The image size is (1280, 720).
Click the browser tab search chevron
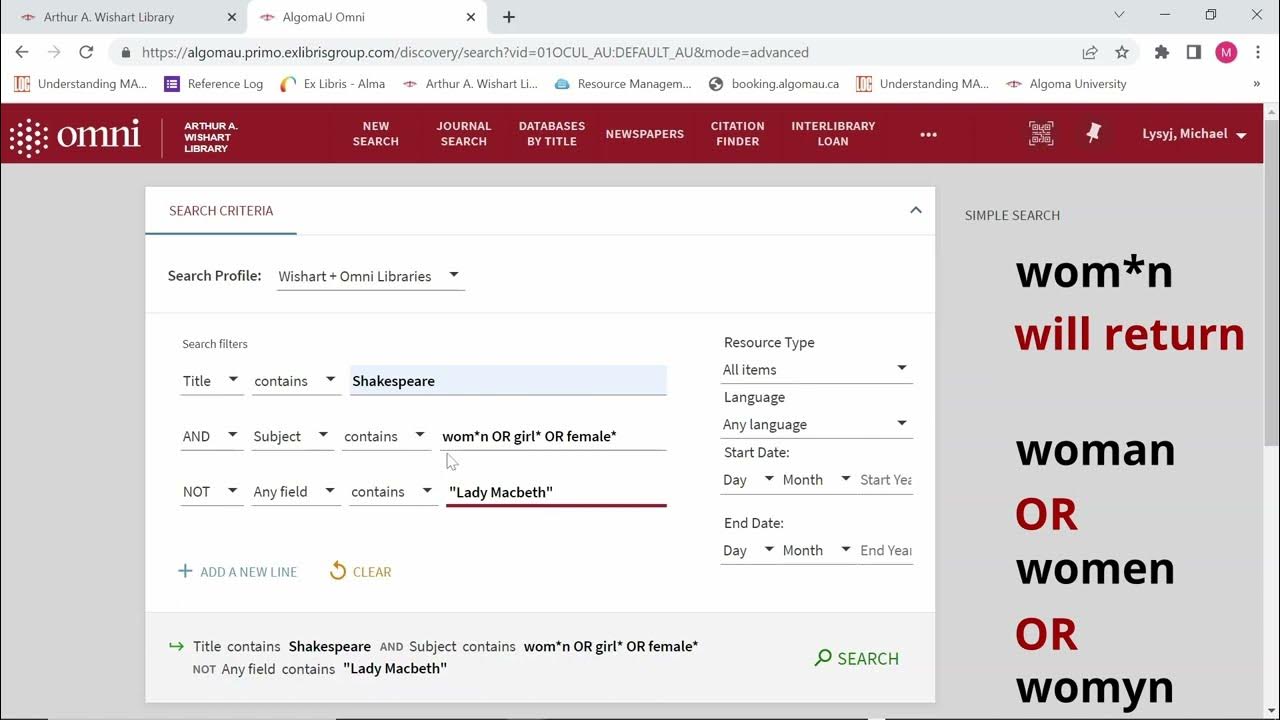(x=1119, y=15)
